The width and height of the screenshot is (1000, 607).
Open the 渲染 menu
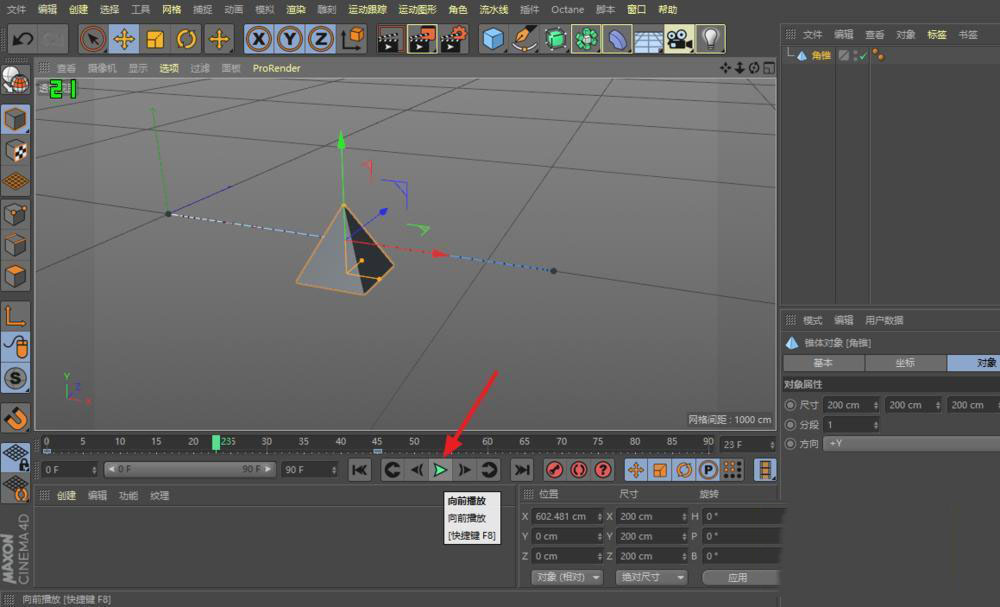coord(295,10)
